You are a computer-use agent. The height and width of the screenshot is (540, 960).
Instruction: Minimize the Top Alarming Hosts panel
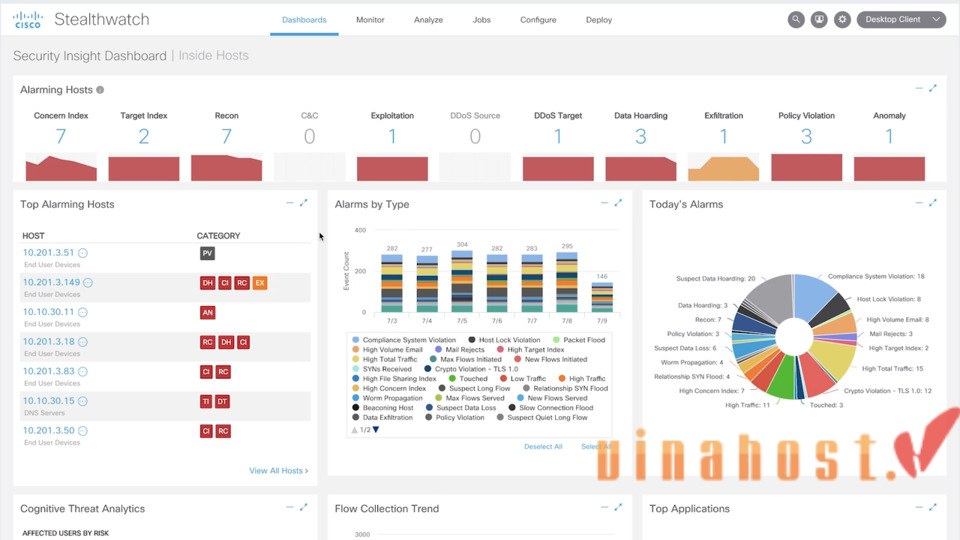tap(290, 203)
